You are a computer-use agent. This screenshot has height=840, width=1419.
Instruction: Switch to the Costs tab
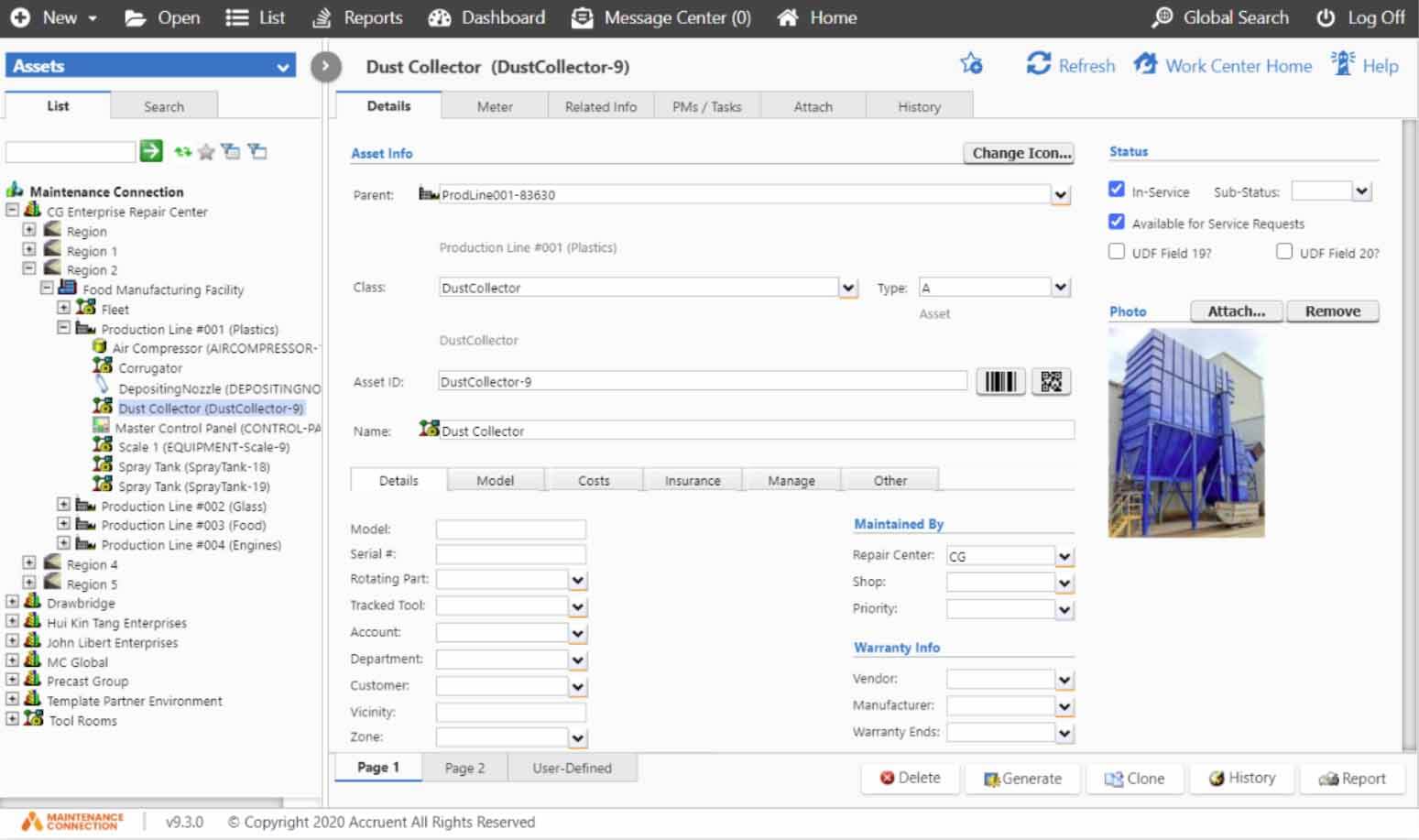point(595,479)
